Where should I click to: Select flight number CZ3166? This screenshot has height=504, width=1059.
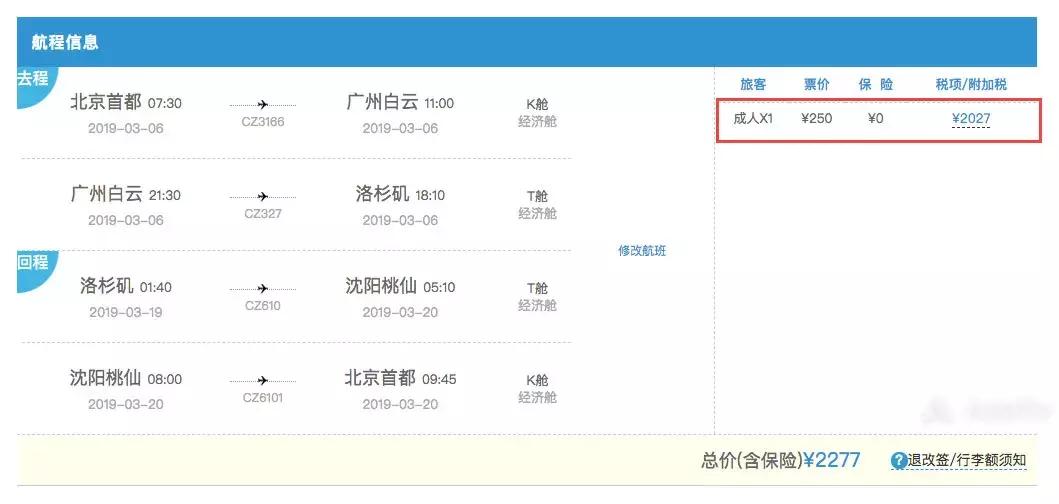tap(263, 122)
